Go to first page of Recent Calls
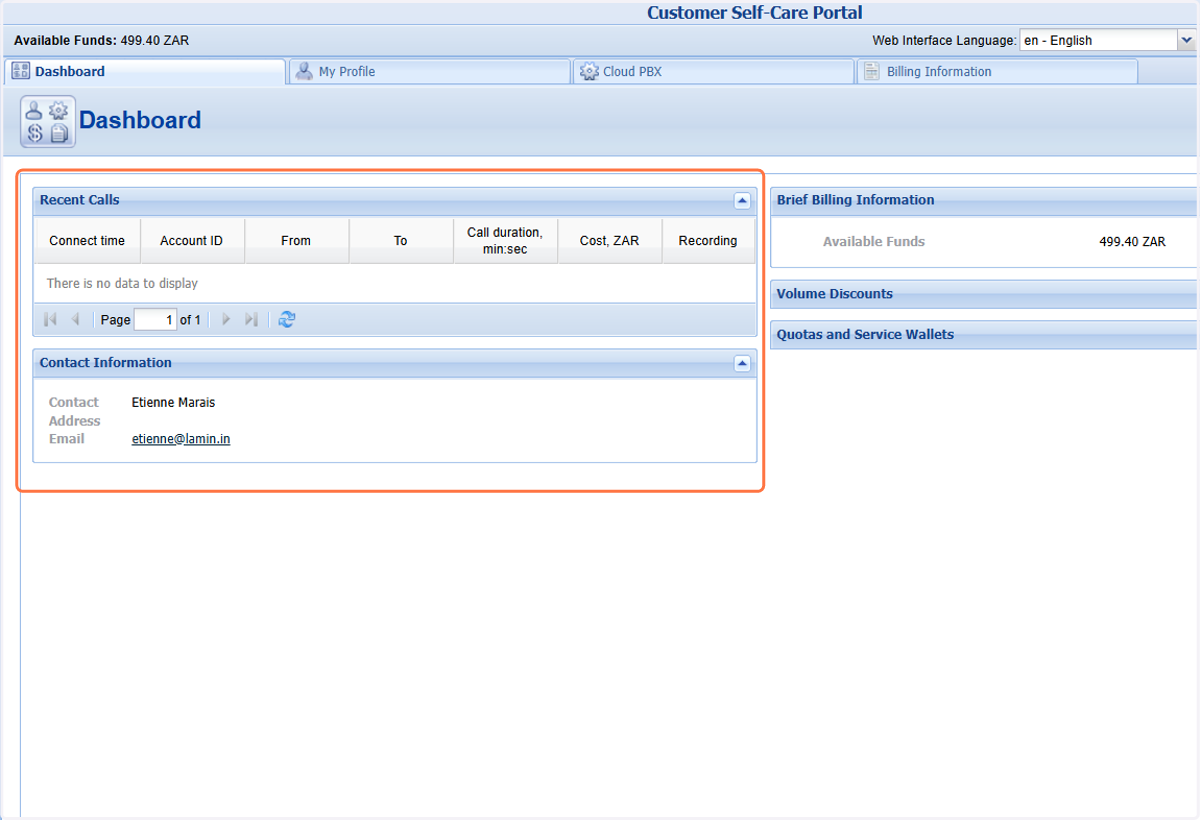This screenshot has height=820, width=1200. coord(50,319)
